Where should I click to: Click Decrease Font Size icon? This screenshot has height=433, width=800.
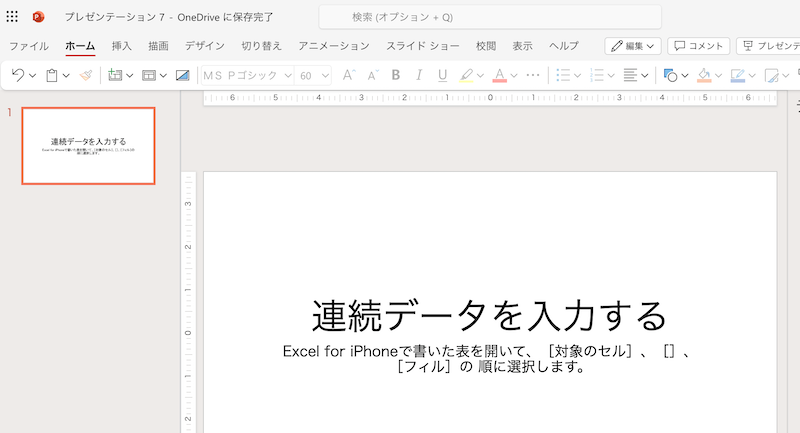(372, 75)
